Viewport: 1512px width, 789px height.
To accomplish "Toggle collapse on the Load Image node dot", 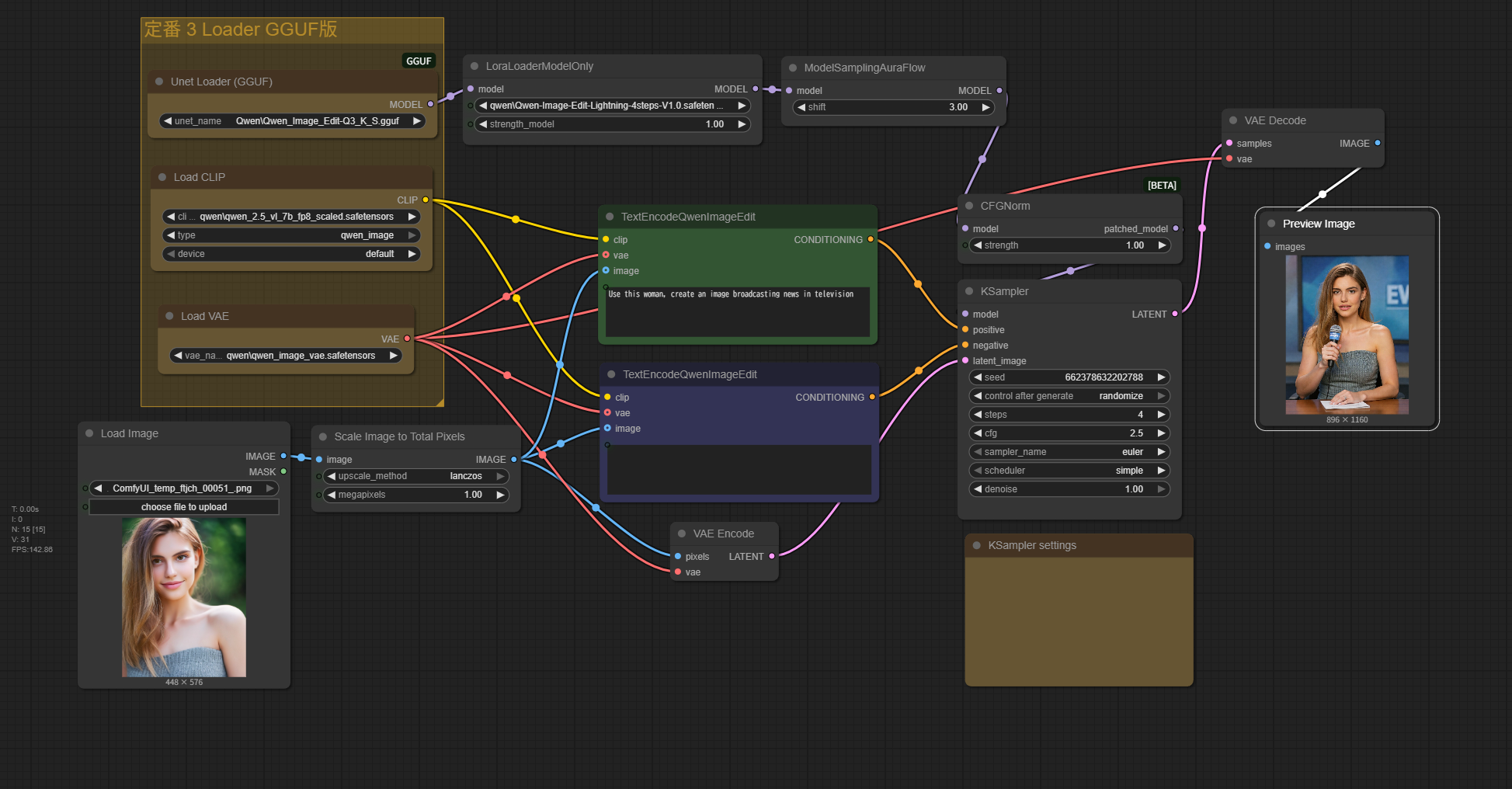I will point(89,433).
